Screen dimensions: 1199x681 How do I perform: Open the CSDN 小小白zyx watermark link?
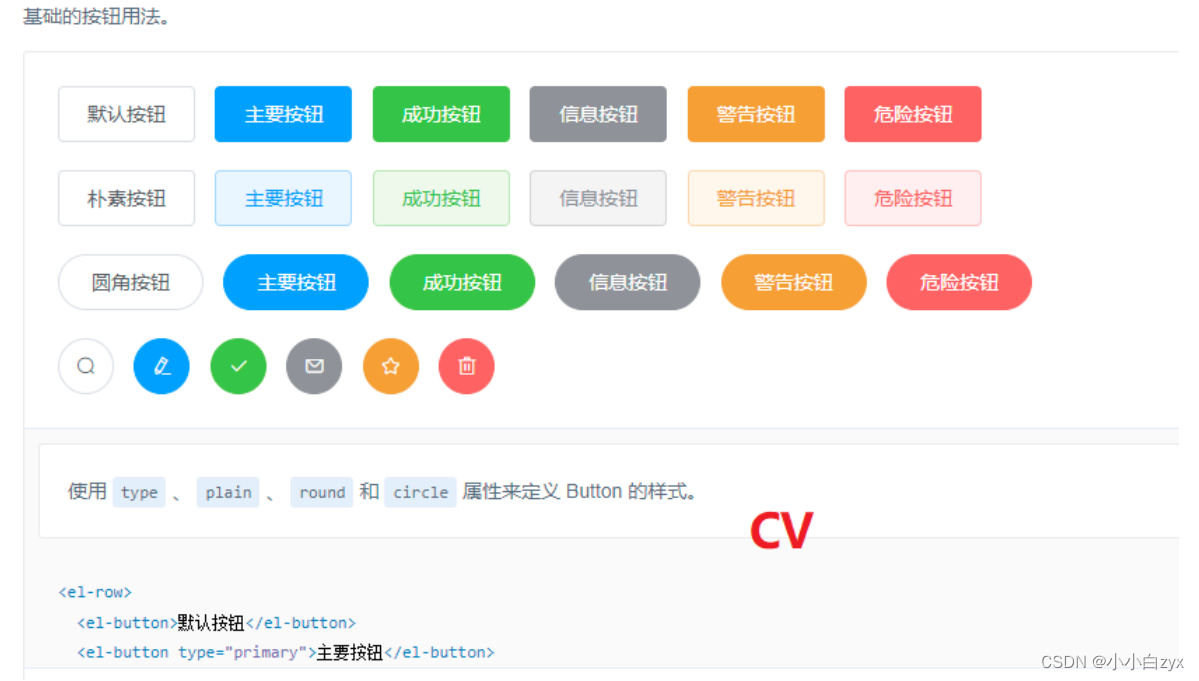tap(1110, 661)
